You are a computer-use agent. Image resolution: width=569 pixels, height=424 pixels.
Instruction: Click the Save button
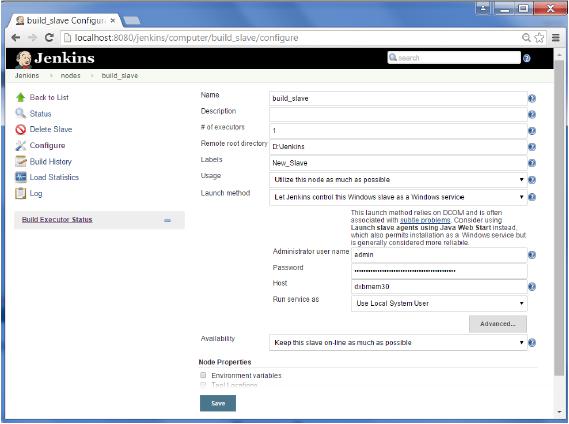(x=218, y=403)
